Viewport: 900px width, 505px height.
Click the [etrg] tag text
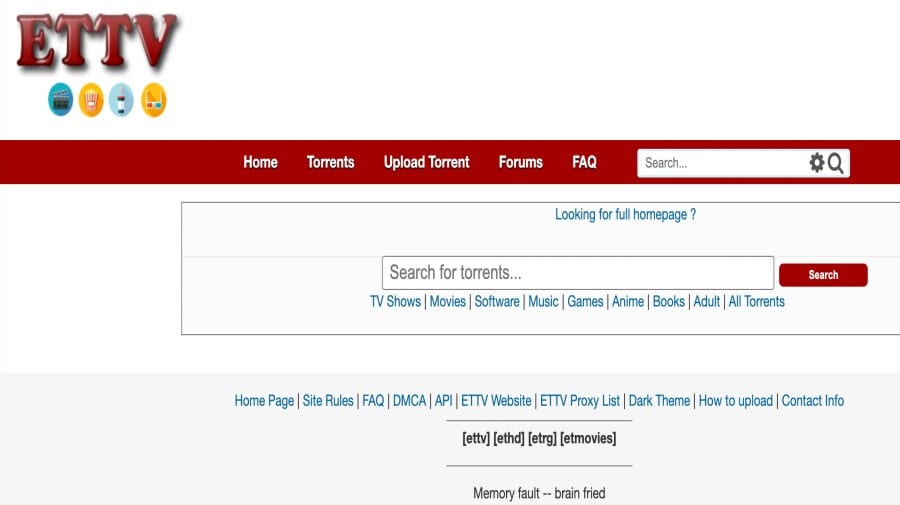542,438
